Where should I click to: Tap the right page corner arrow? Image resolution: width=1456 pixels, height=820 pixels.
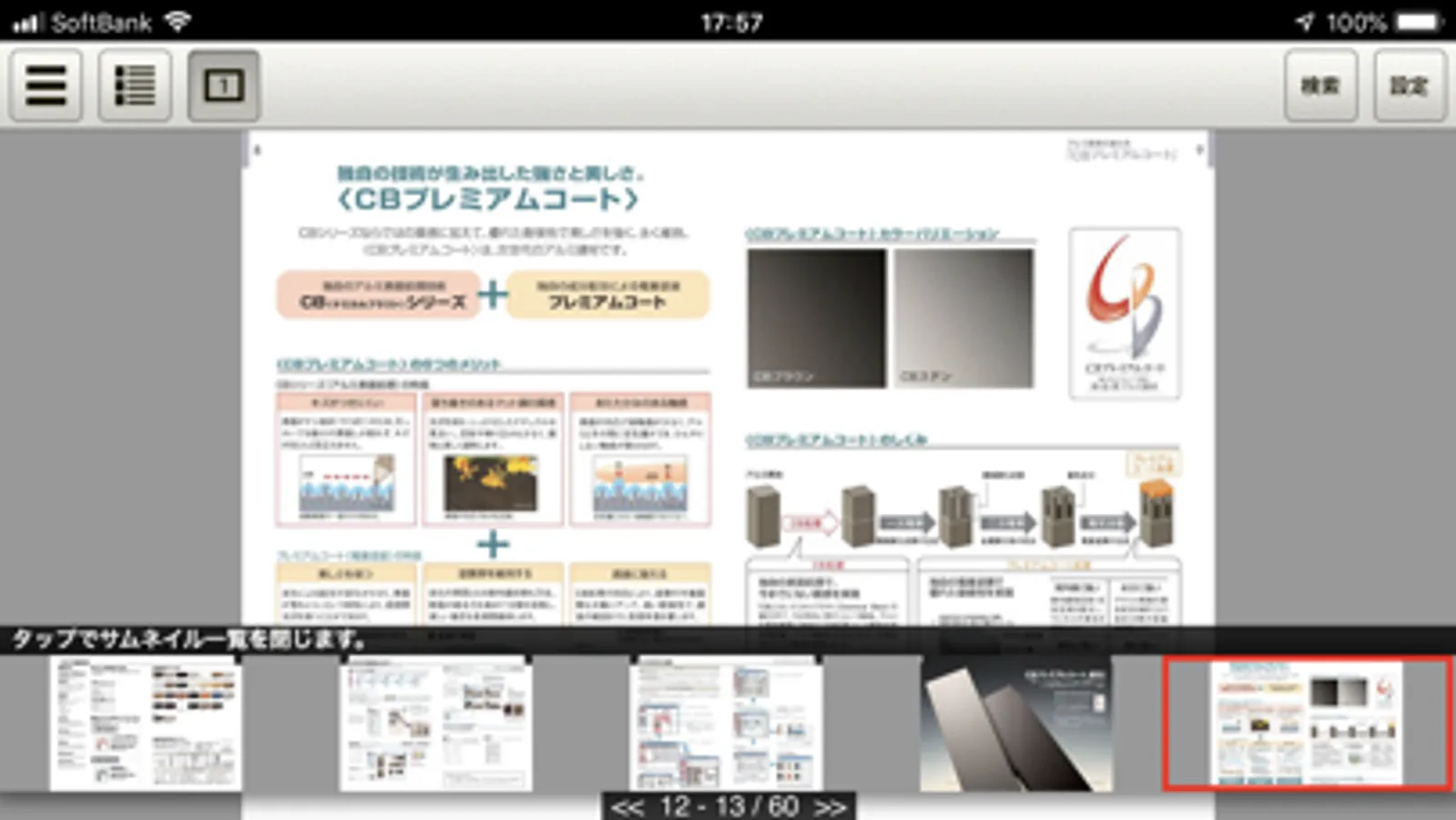(1199, 149)
